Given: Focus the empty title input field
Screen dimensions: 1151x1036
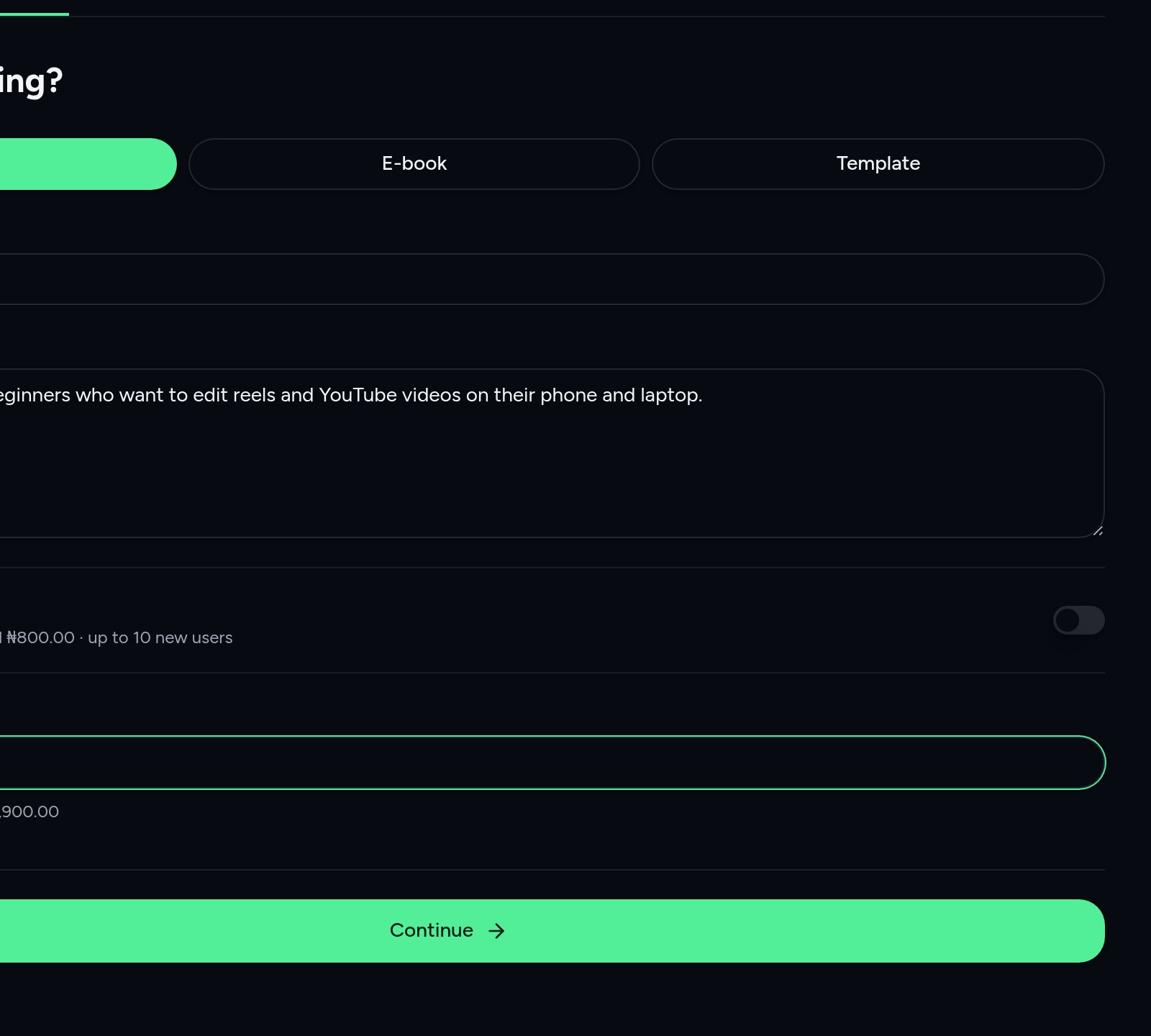Looking at the screenshot, I should click(552, 279).
